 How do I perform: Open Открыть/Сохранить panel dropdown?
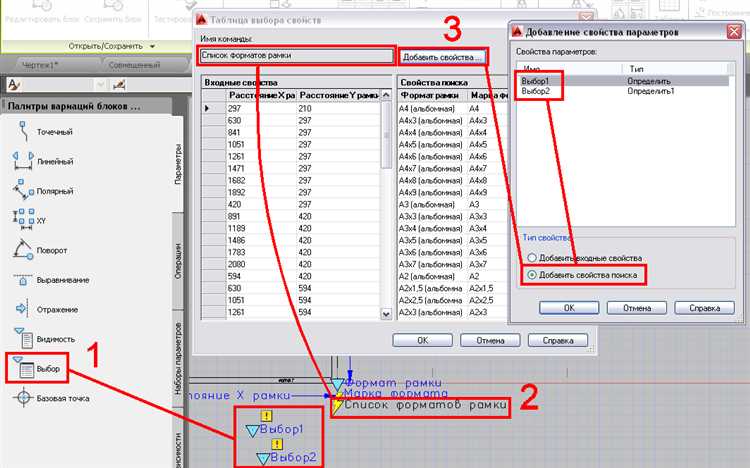pyautogui.click(x=112, y=46)
